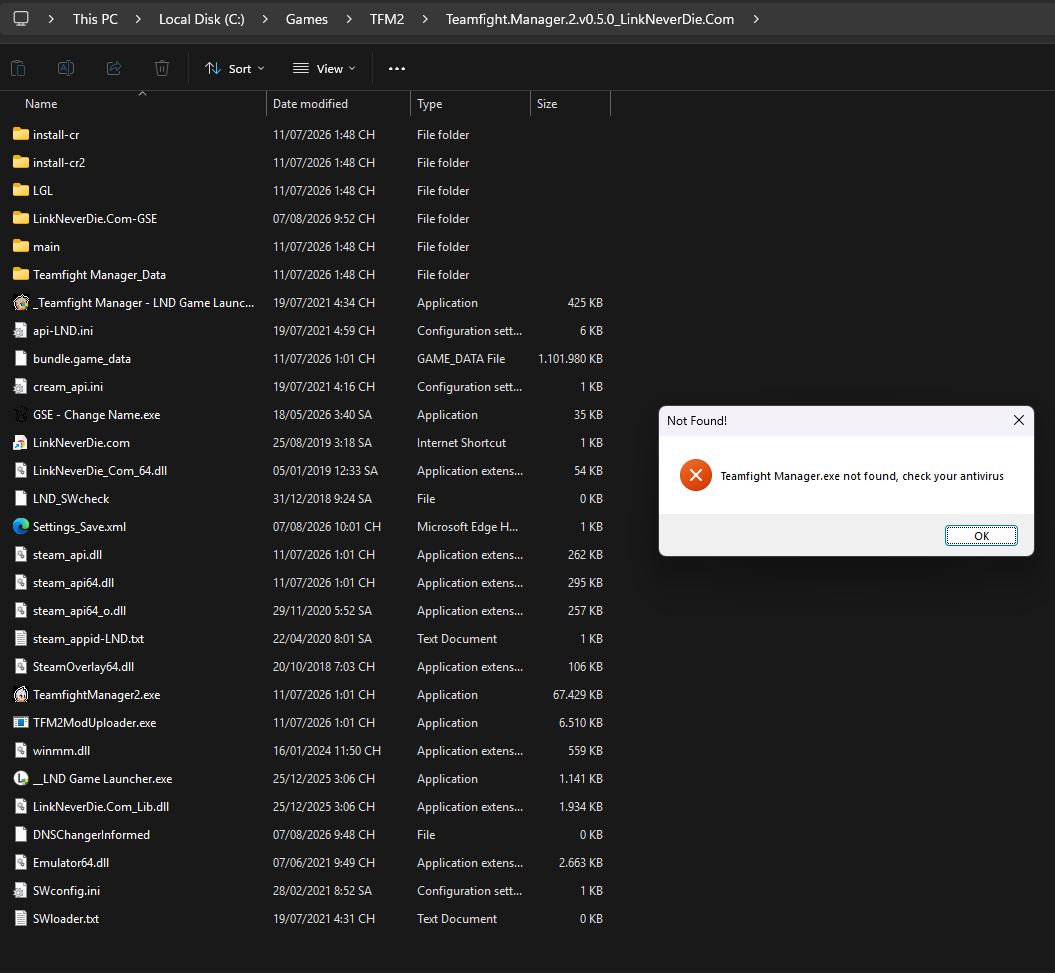Select the main folder icon

(21, 246)
